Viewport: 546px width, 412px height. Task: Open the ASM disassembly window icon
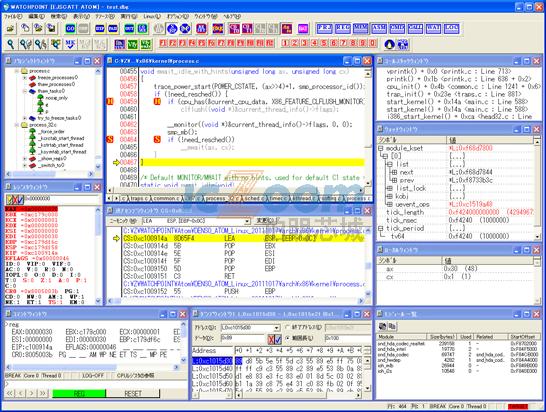coord(379,28)
